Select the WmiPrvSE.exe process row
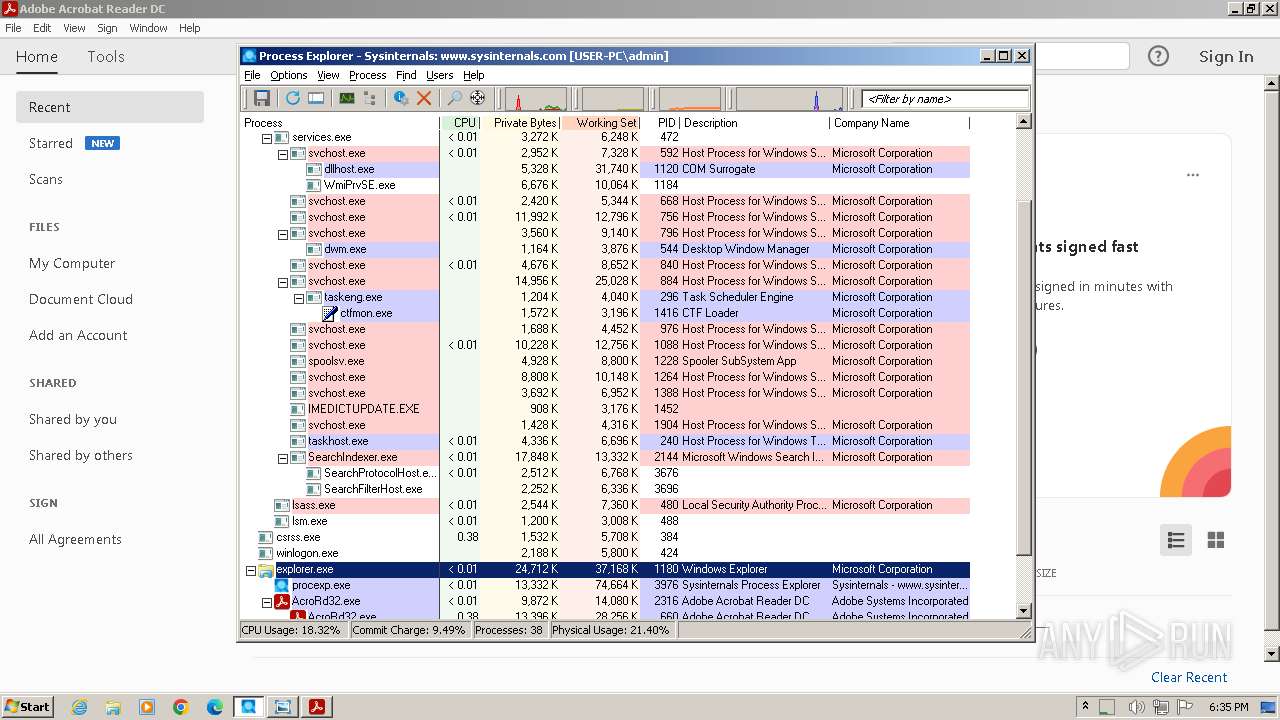 click(x=605, y=185)
